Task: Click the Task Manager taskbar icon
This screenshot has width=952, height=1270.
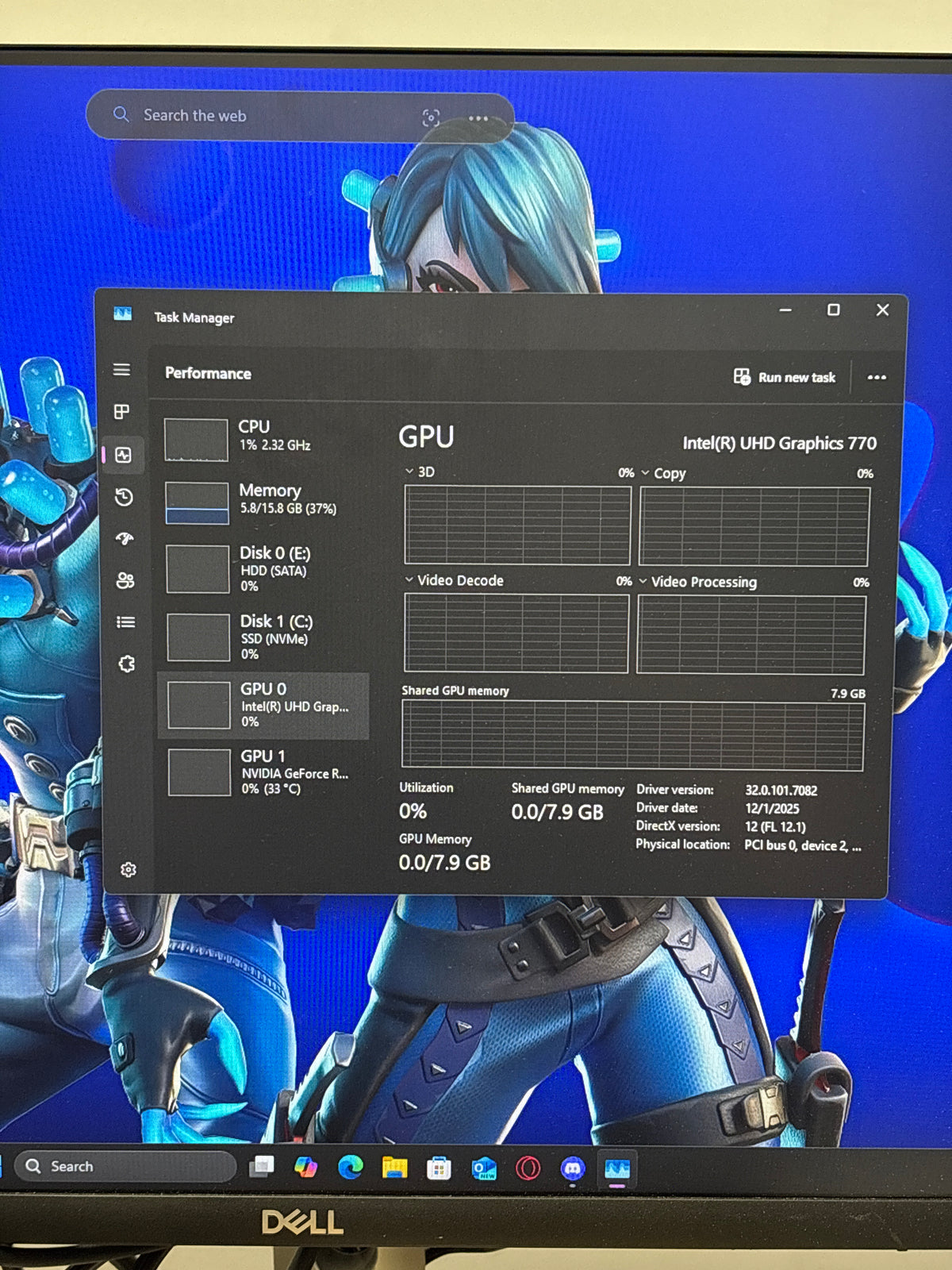Action: click(x=617, y=1169)
